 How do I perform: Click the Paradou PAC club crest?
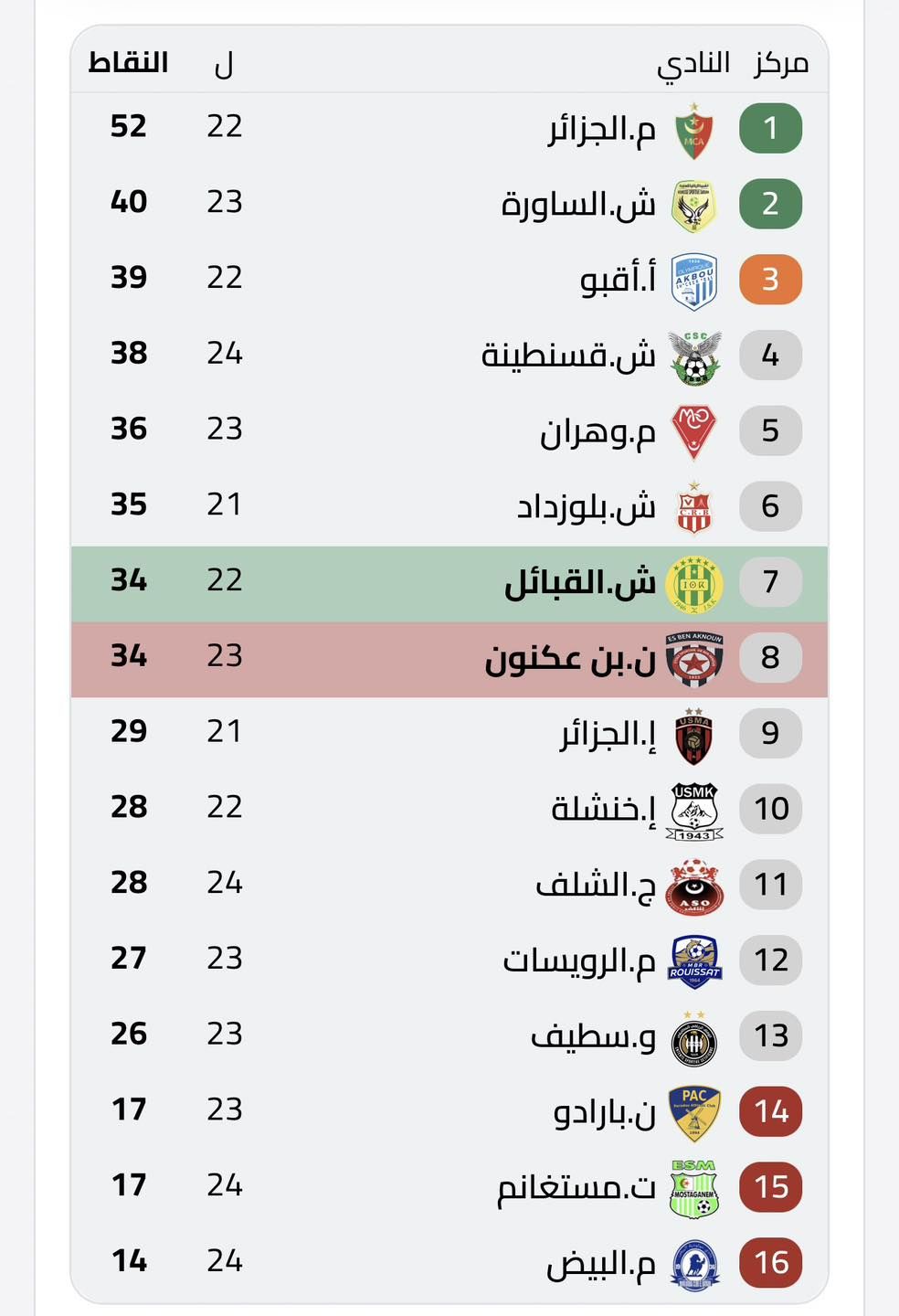coord(693,1112)
